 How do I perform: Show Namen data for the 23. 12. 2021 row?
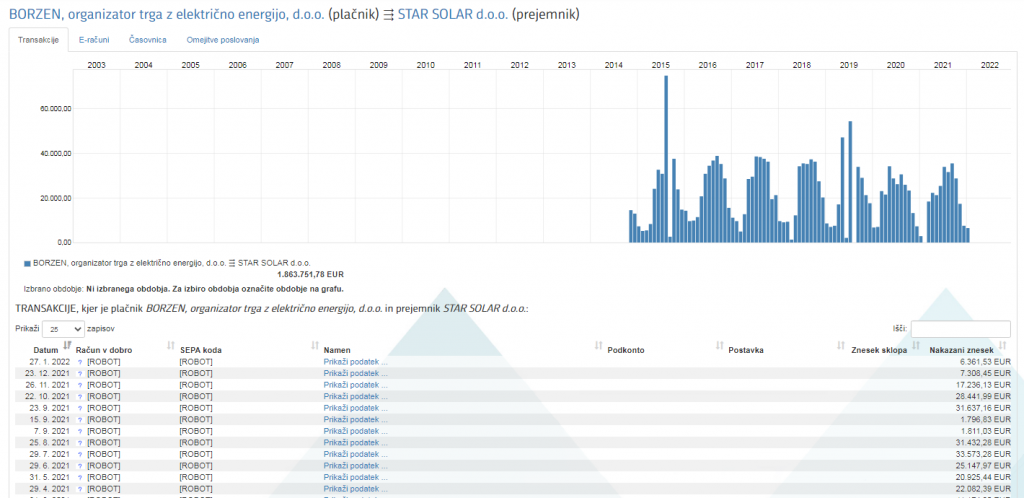pyautogui.click(x=355, y=373)
